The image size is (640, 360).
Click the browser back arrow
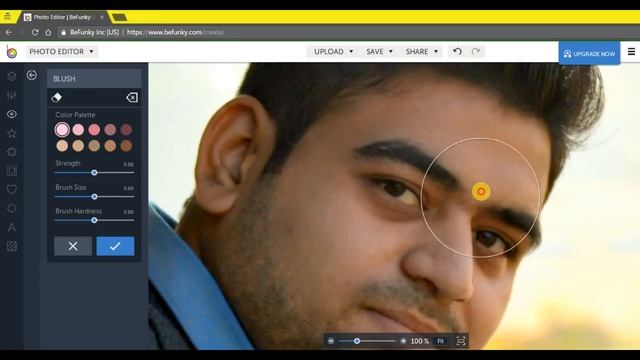pyautogui.click(x=9, y=32)
